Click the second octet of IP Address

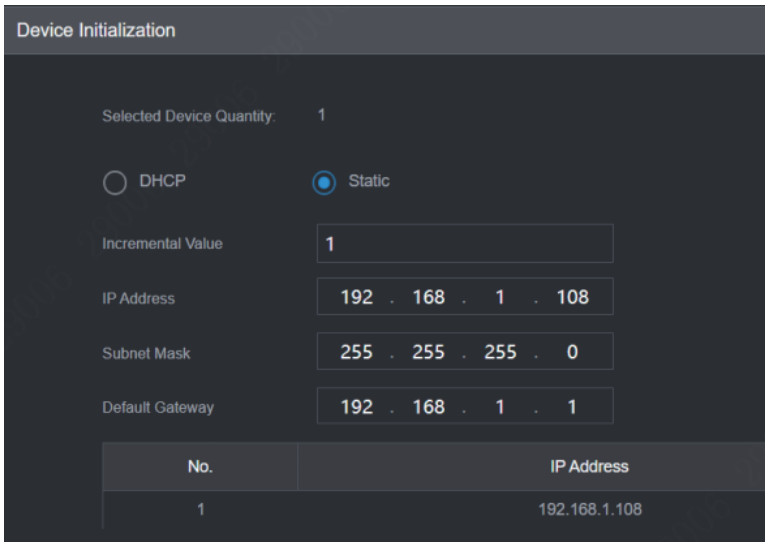click(428, 298)
